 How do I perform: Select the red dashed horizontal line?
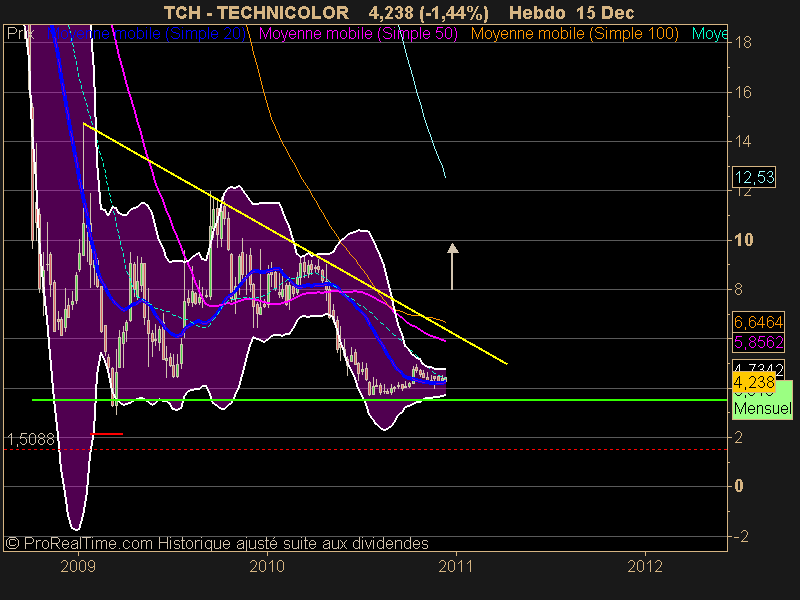(365, 449)
